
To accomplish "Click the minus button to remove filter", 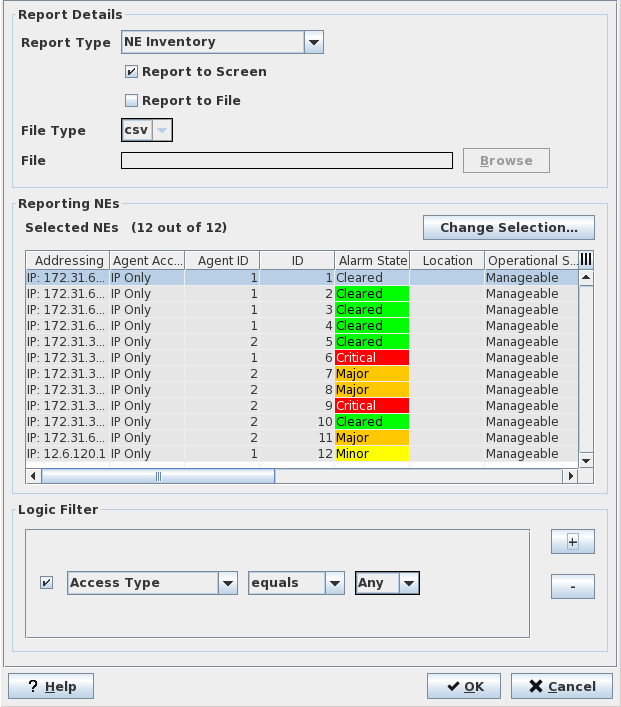I will [572, 586].
